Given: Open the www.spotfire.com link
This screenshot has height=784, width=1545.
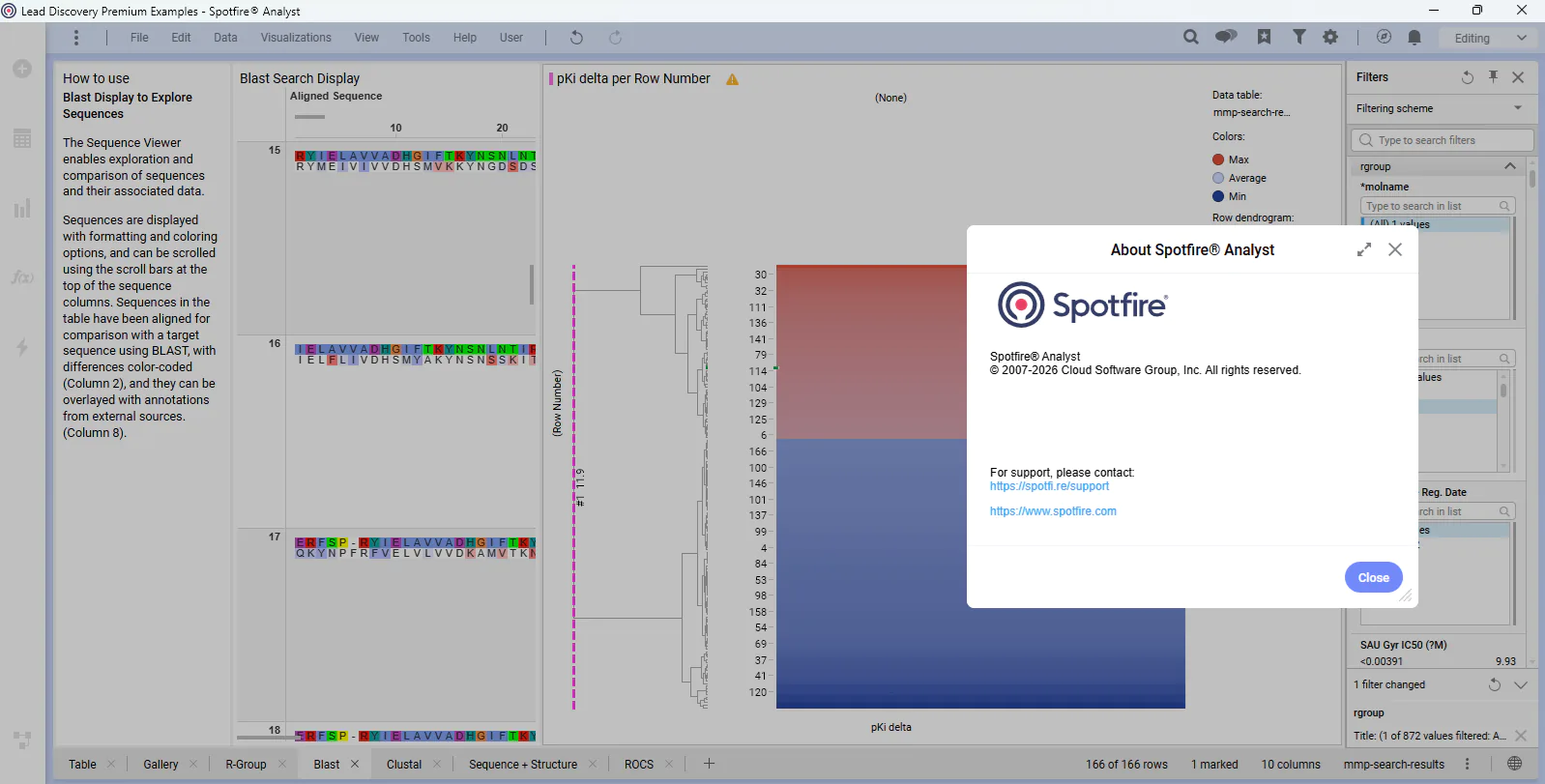Looking at the screenshot, I should point(1053,511).
